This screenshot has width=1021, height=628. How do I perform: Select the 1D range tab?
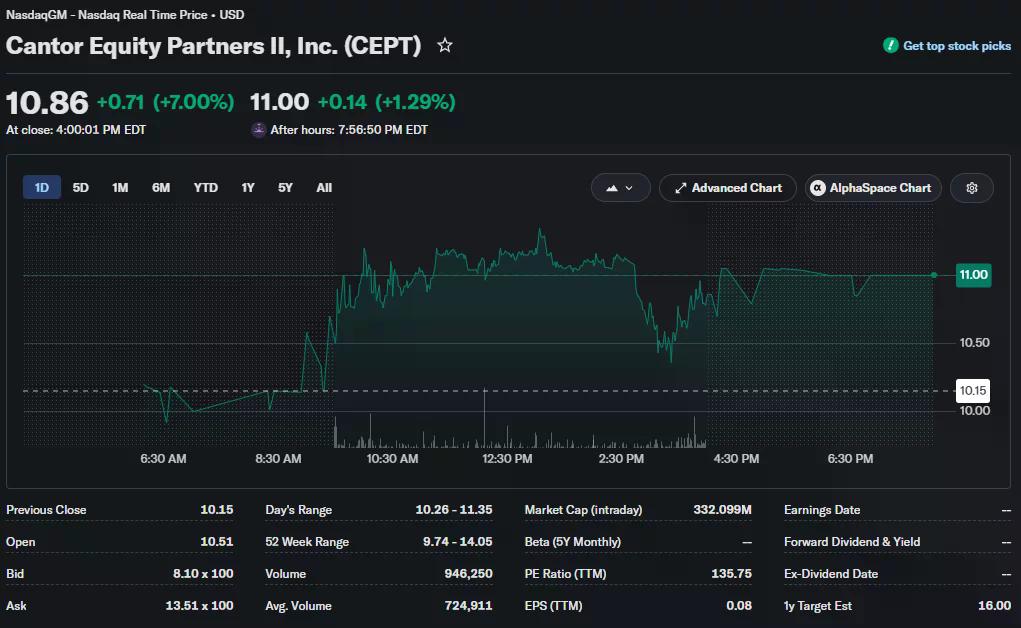[x=42, y=188]
